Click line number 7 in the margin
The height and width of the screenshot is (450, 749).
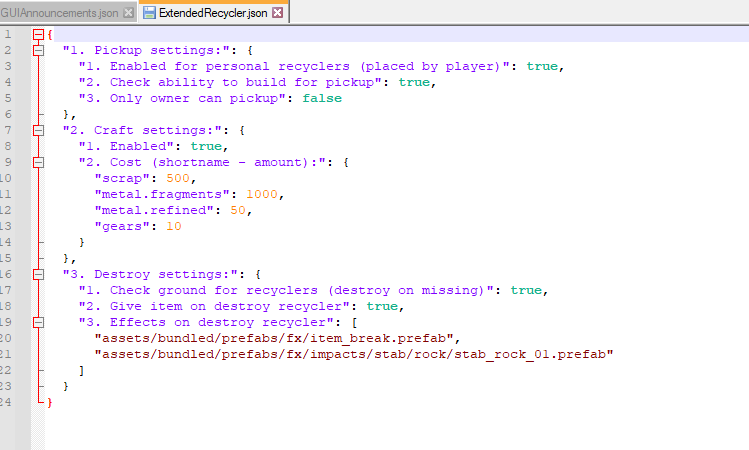[8, 130]
